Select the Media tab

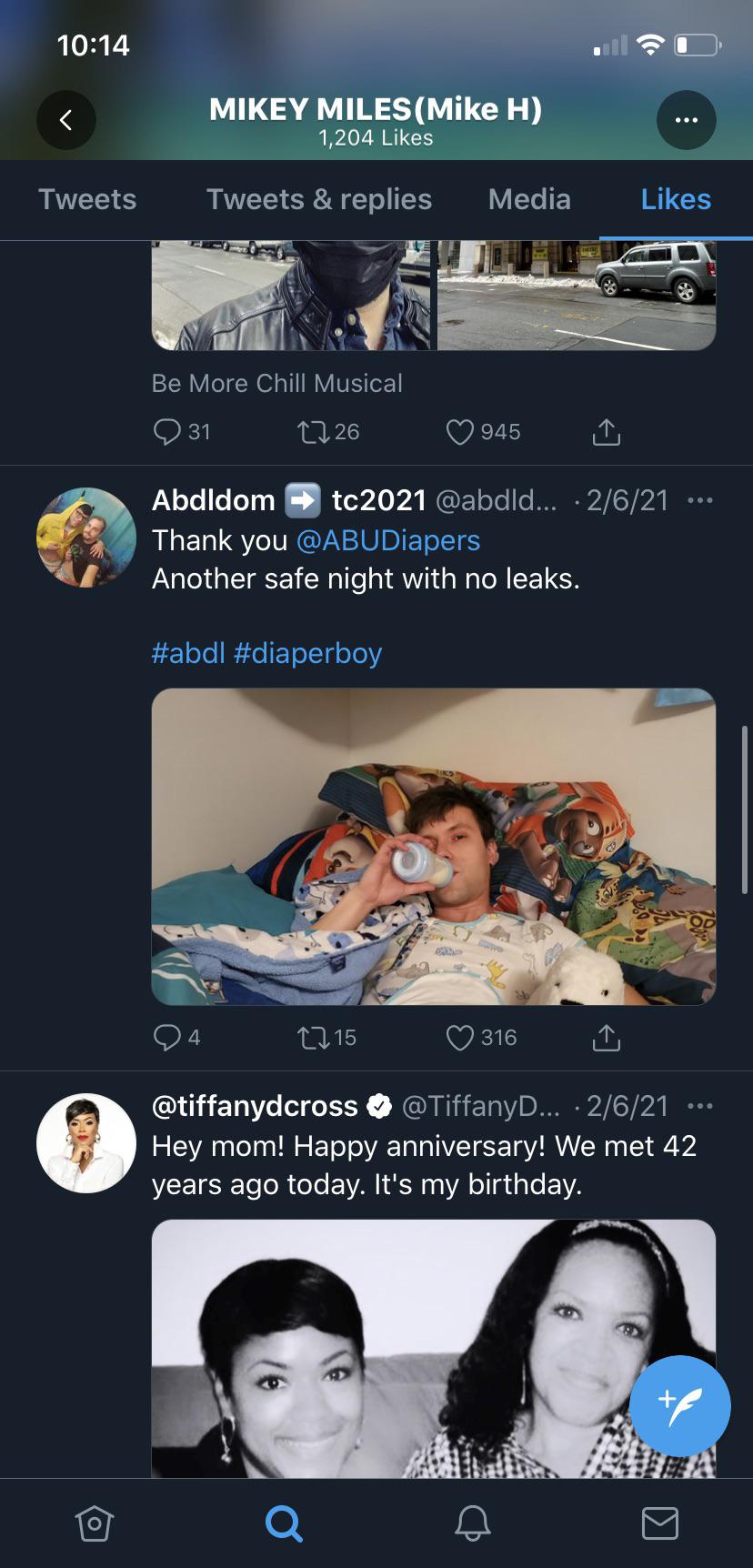pyautogui.click(x=529, y=199)
